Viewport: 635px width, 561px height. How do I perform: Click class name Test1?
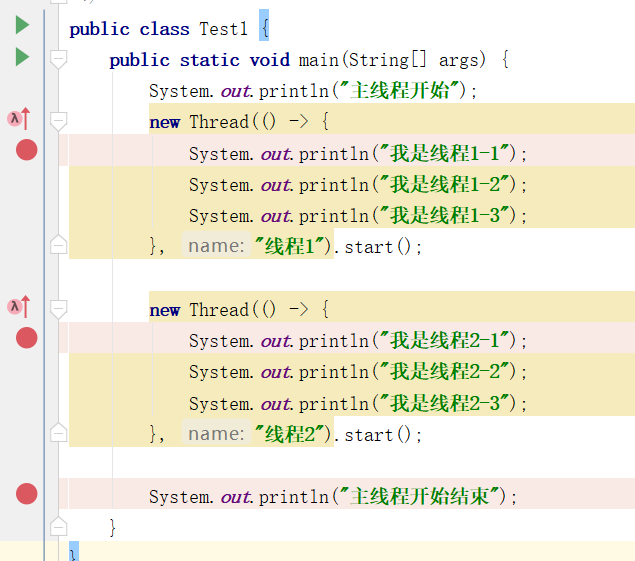[223, 29]
